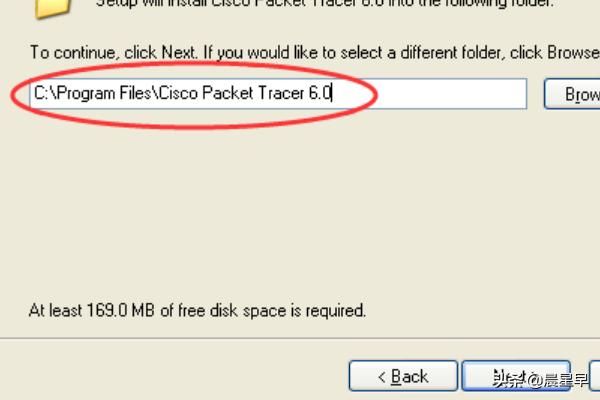Click the "At least 169.0 MB" requirement text

pyautogui.click(x=197, y=311)
